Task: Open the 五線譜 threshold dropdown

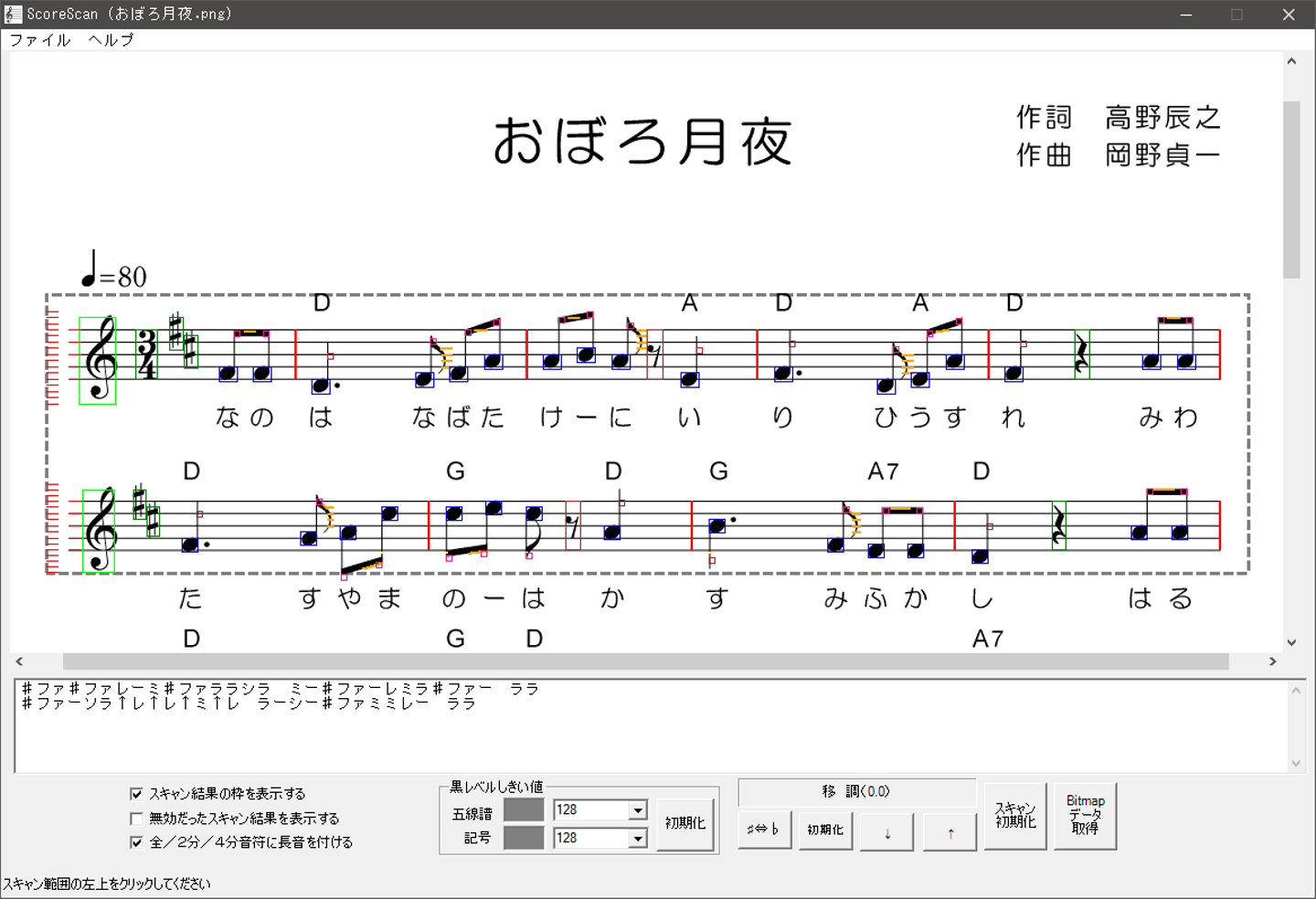Action: [x=638, y=810]
